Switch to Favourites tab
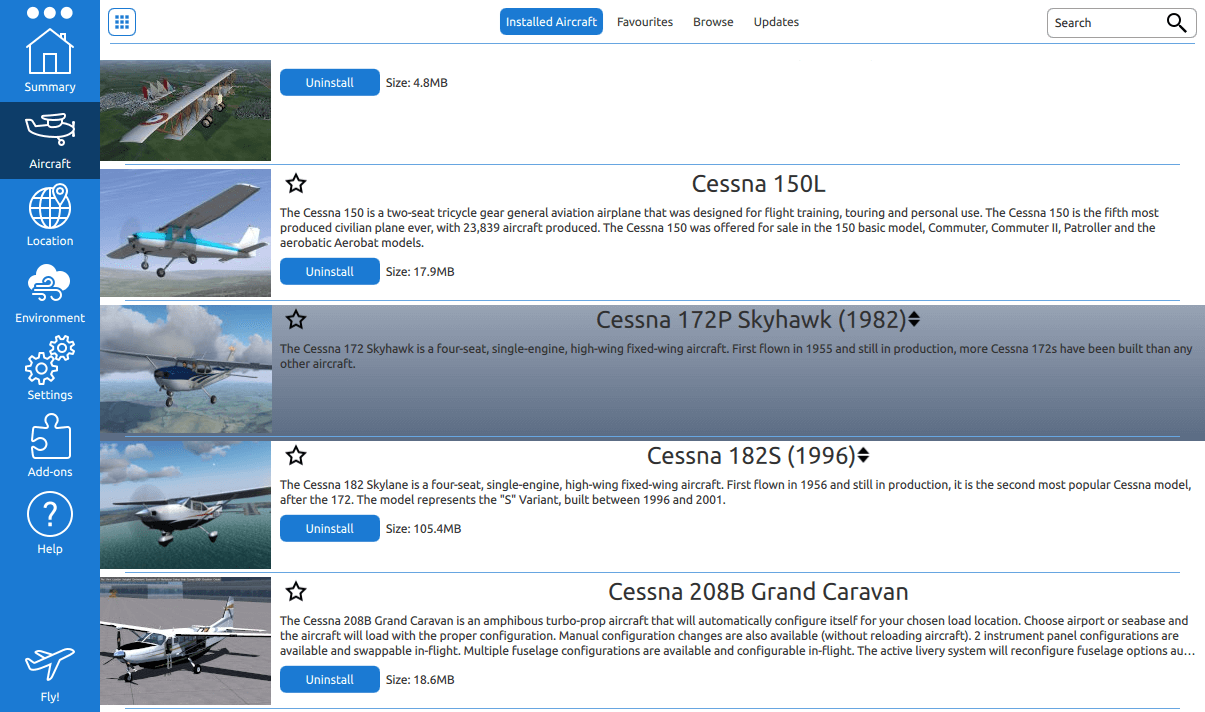This screenshot has width=1205, height=712. click(645, 22)
